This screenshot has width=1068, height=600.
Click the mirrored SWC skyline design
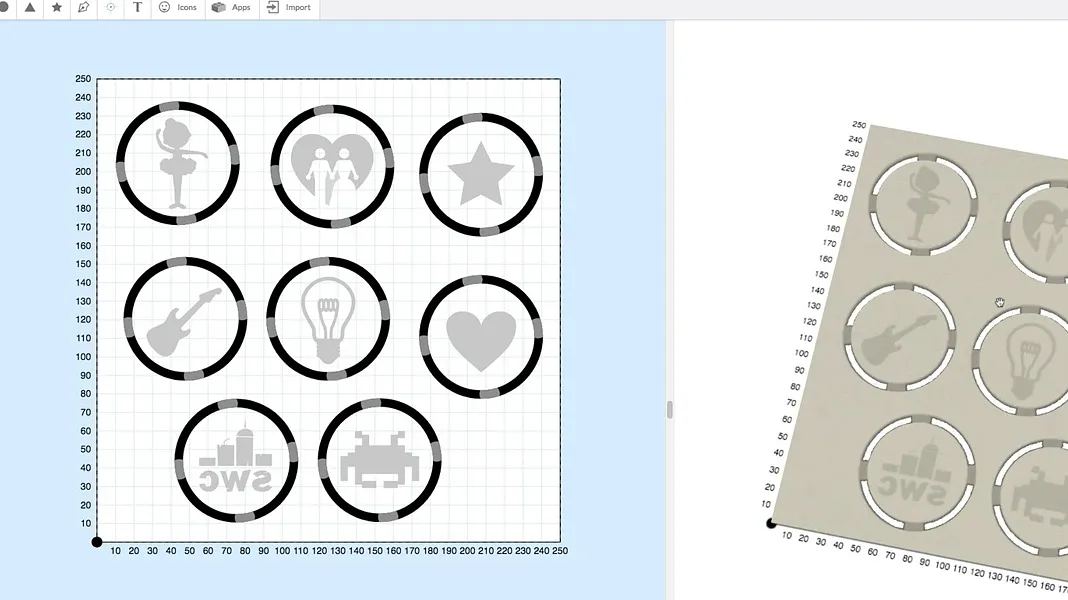pos(236,461)
